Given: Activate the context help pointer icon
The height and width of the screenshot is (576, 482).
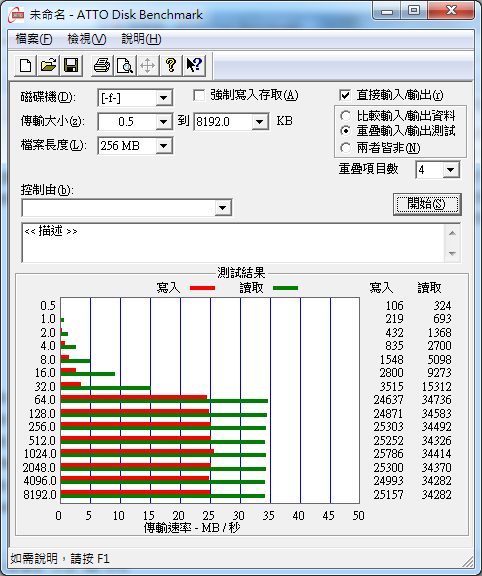Looking at the screenshot, I should click(x=194, y=66).
